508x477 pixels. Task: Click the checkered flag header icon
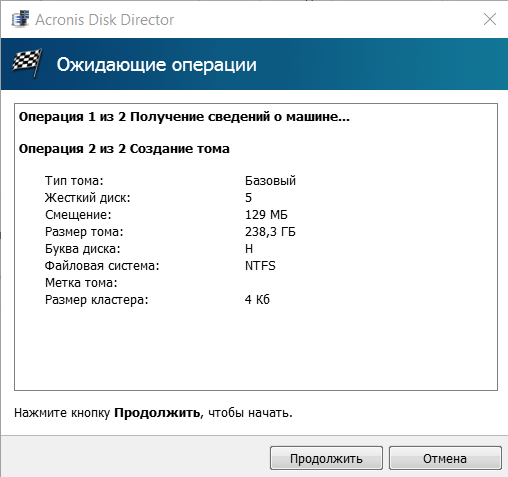27,63
